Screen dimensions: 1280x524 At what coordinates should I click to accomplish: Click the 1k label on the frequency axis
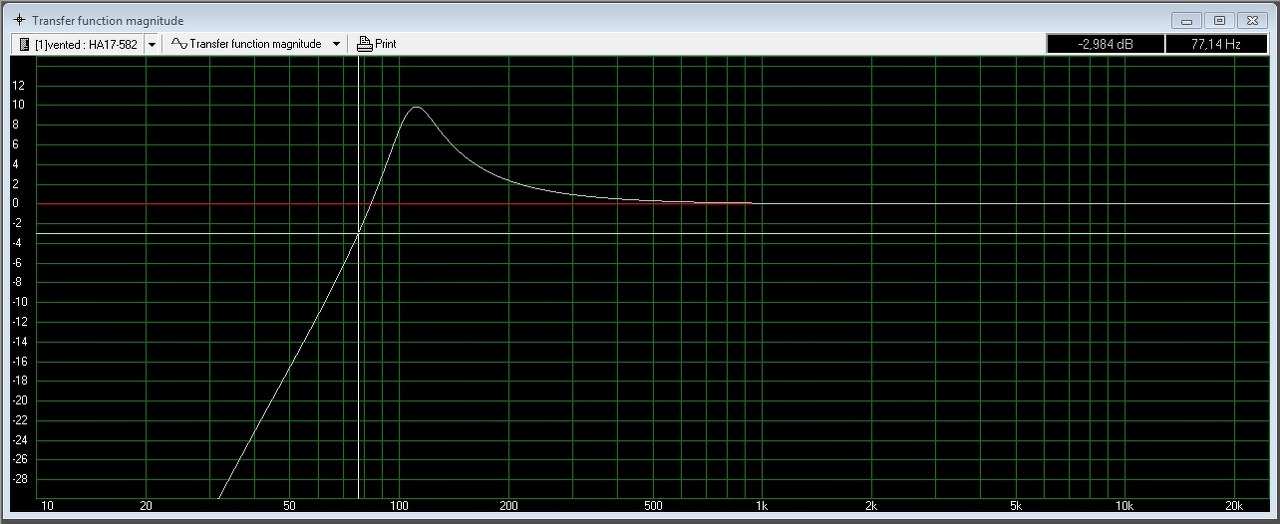(762, 506)
